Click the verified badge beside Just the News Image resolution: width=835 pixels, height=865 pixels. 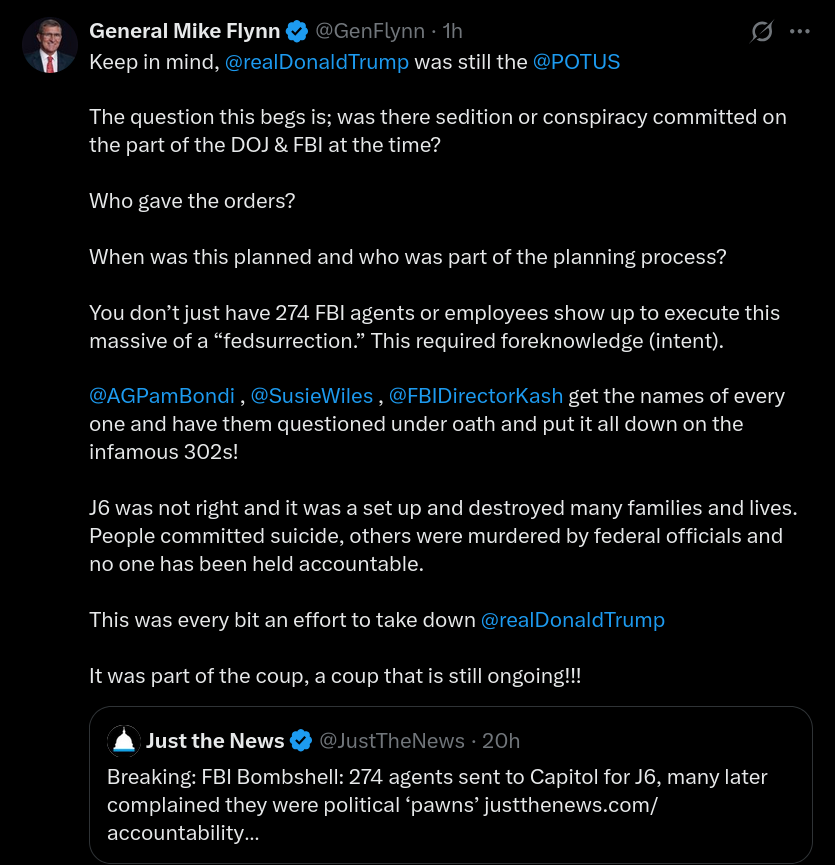tap(301, 741)
